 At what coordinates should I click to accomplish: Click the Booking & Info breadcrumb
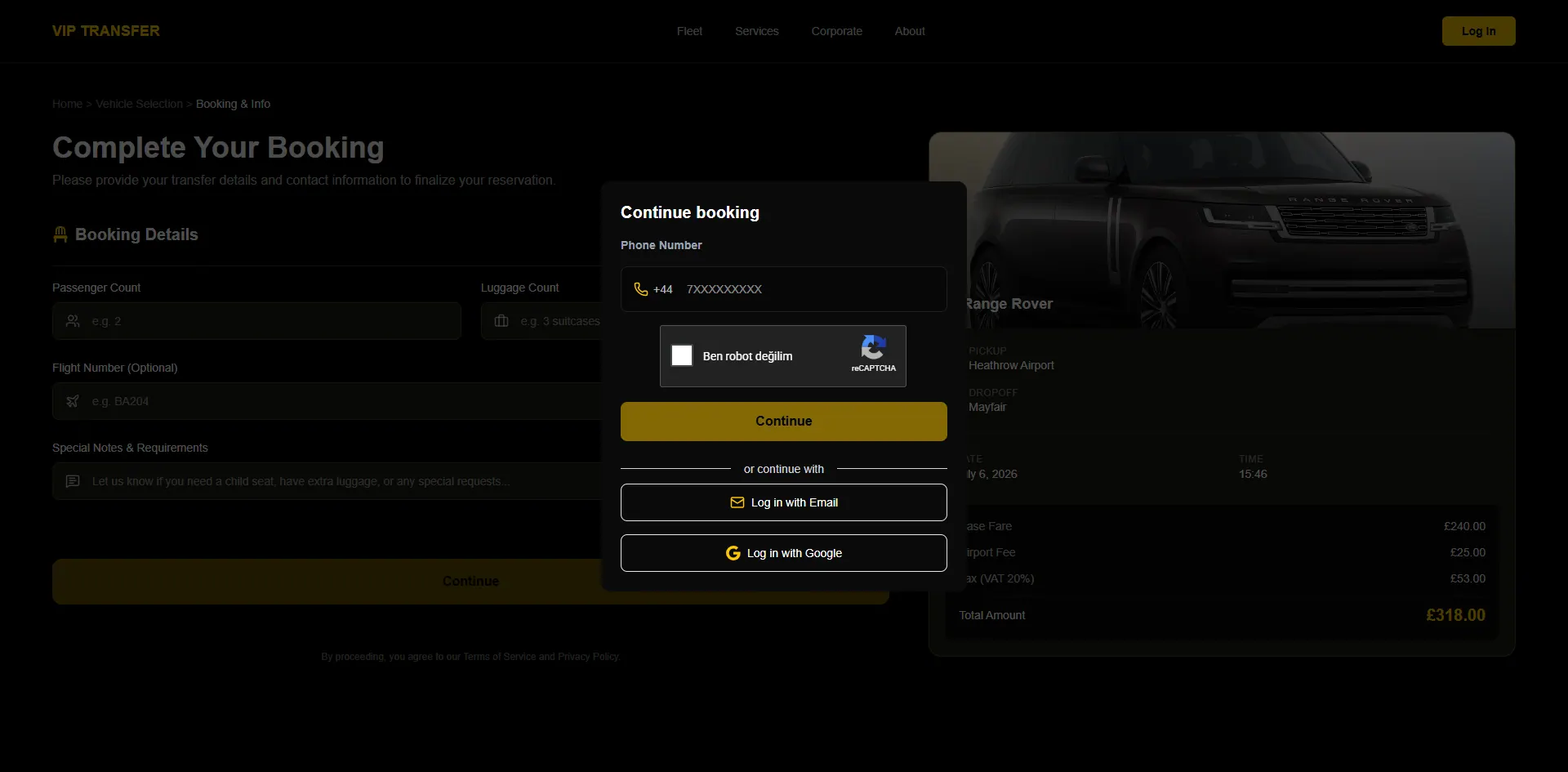click(x=233, y=104)
